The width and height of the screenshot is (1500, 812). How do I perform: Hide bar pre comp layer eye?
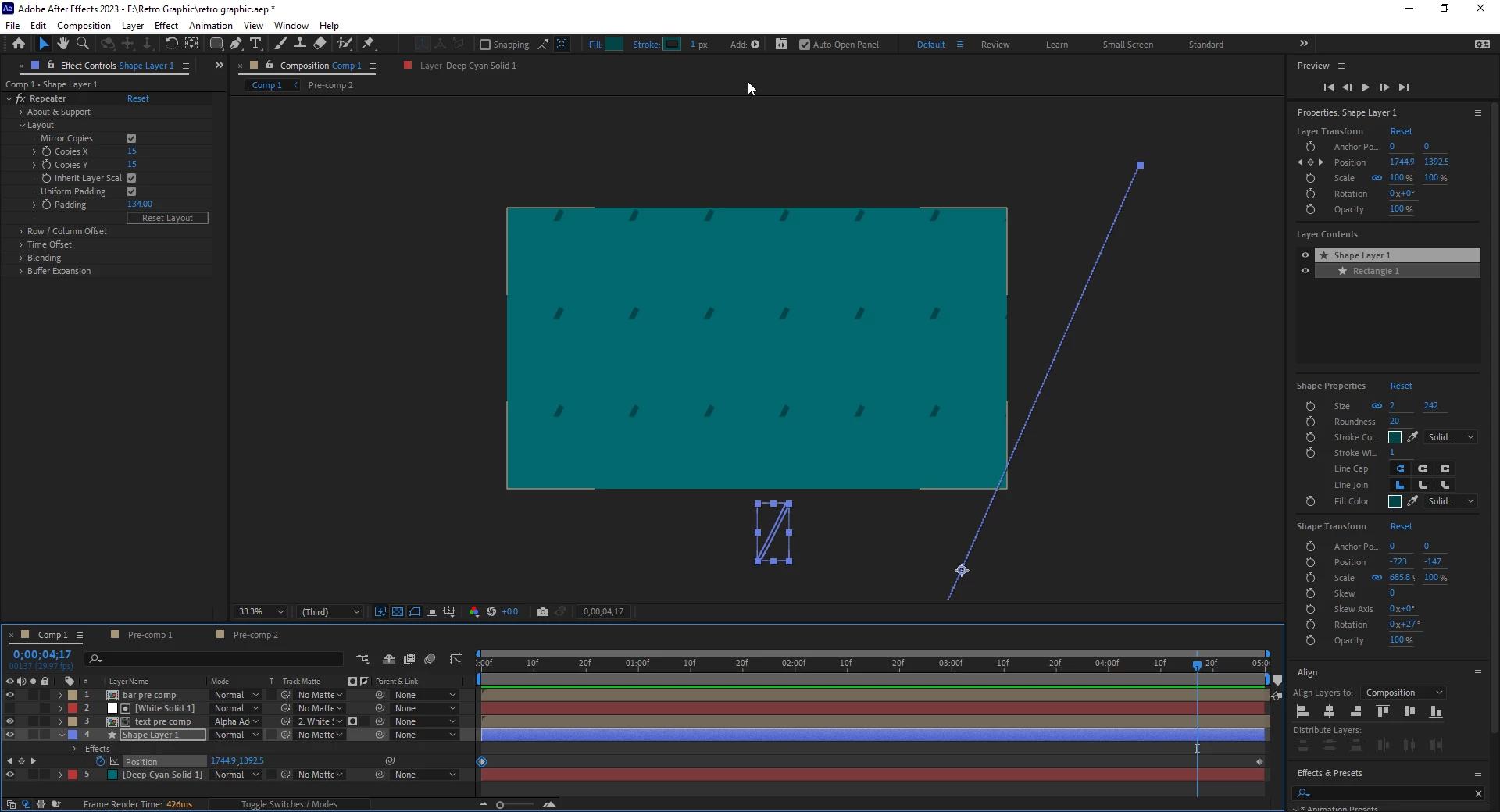click(9, 695)
